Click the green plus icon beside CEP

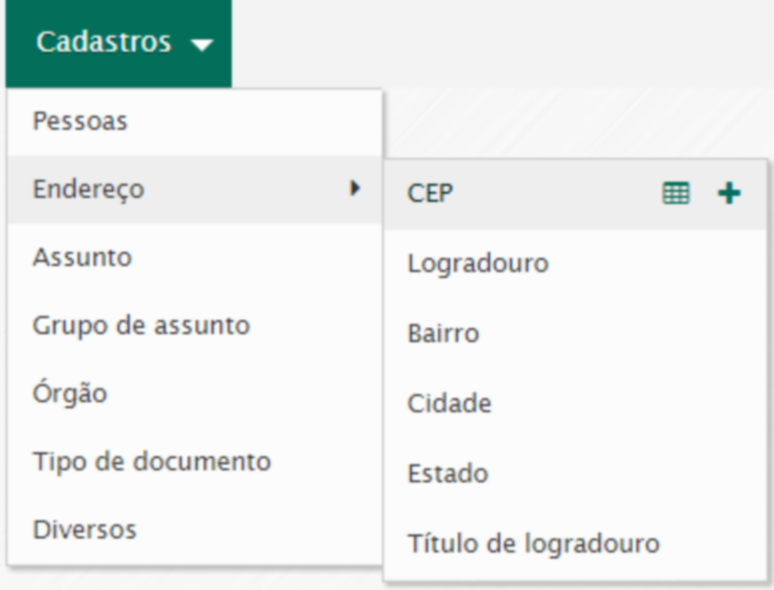pyautogui.click(x=730, y=194)
